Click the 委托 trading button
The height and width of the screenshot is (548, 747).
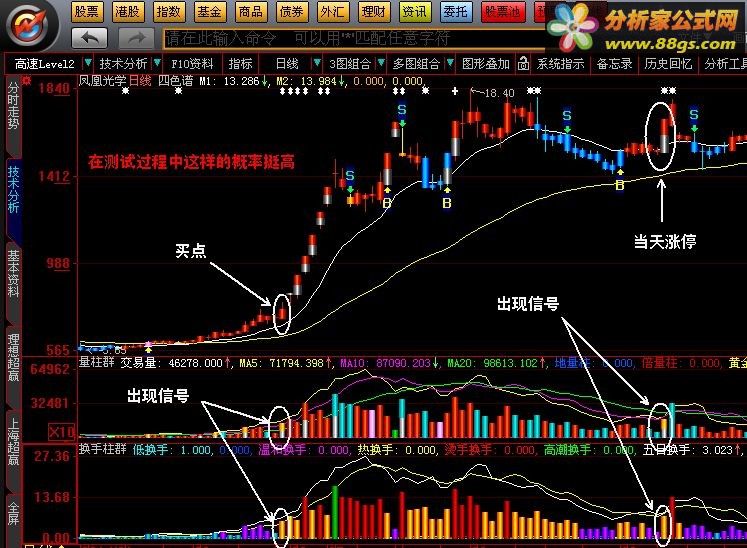[455, 12]
